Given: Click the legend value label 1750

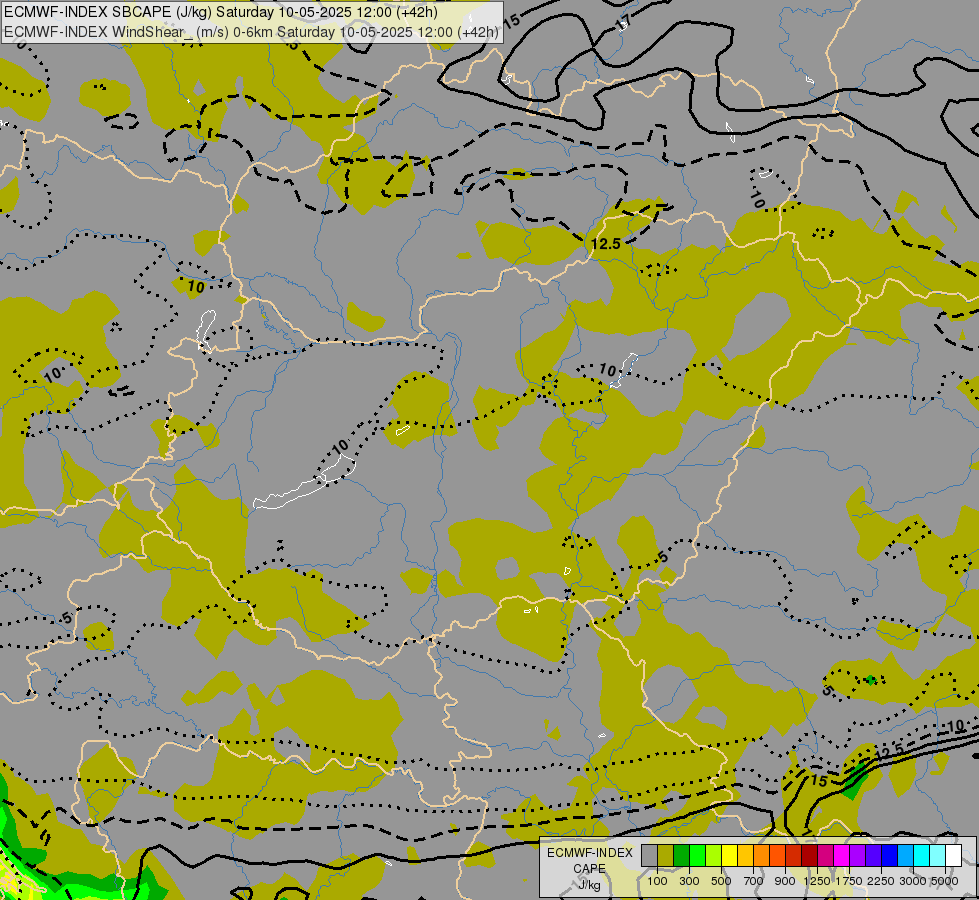Looking at the screenshot, I should [849, 881].
